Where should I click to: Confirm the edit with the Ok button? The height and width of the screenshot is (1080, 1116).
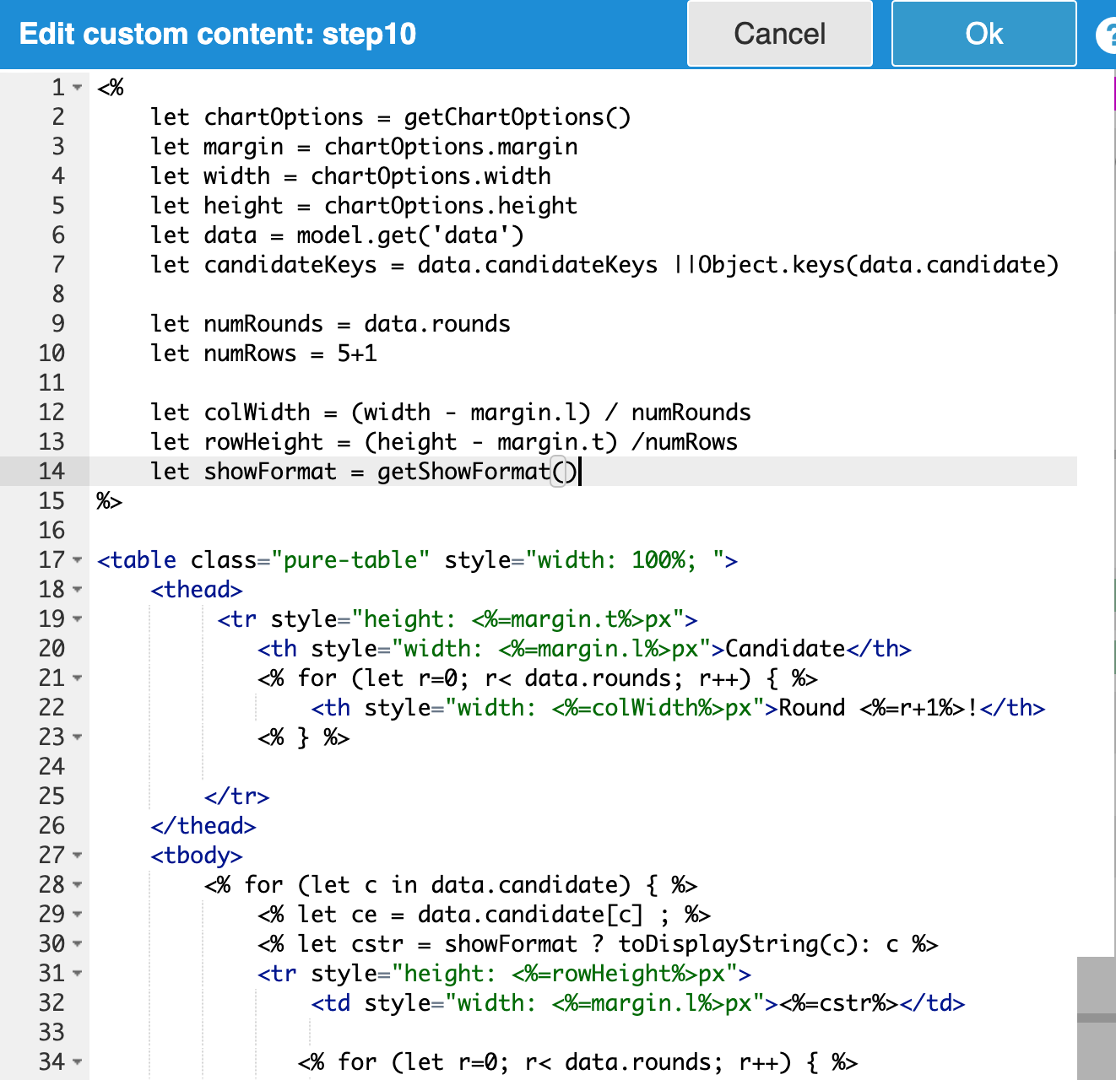click(x=983, y=34)
